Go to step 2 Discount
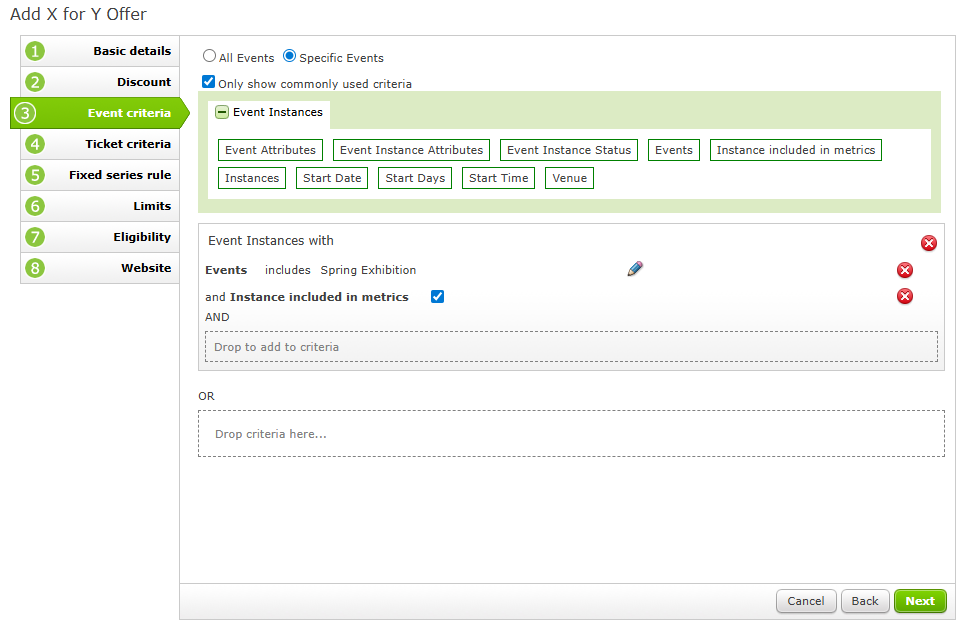Image resolution: width=970 pixels, height=627 pixels. (x=100, y=82)
